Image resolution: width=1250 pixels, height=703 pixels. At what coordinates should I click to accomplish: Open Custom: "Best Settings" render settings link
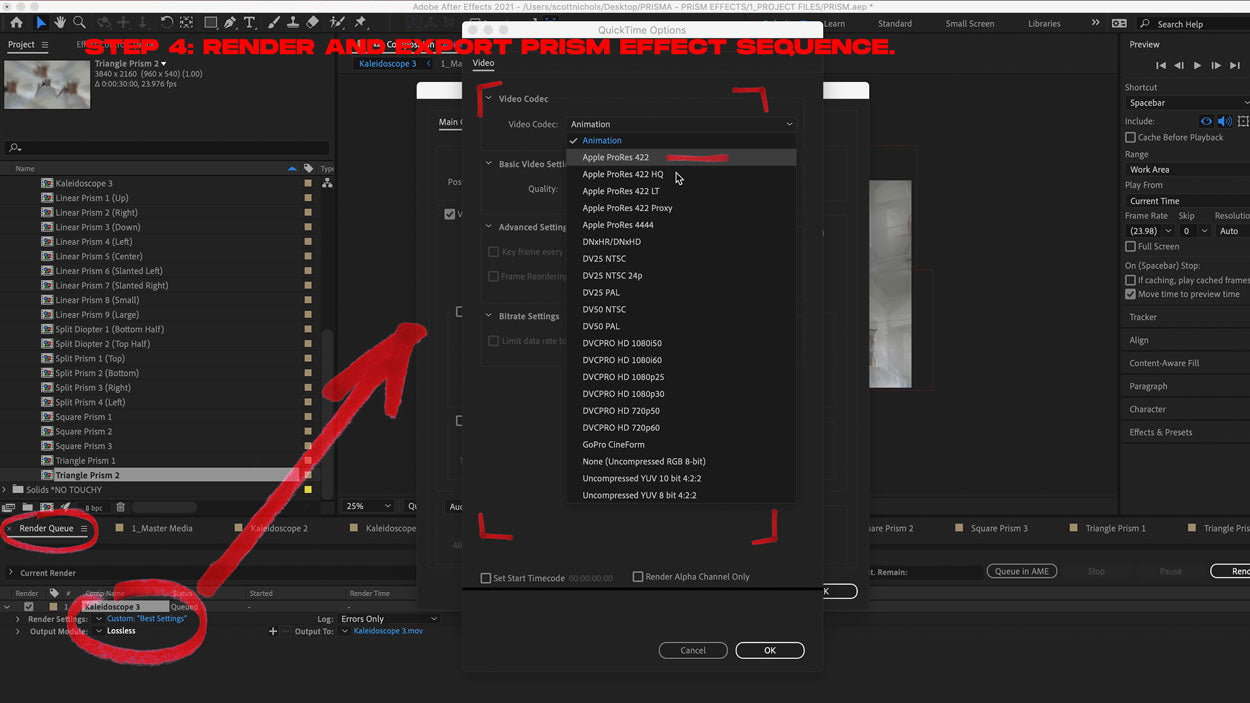[147, 619]
